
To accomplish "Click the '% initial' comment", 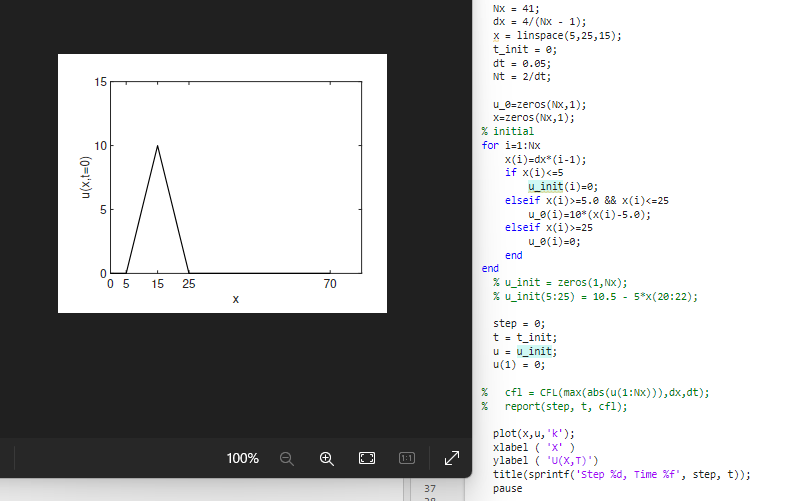I will (507, 131).
